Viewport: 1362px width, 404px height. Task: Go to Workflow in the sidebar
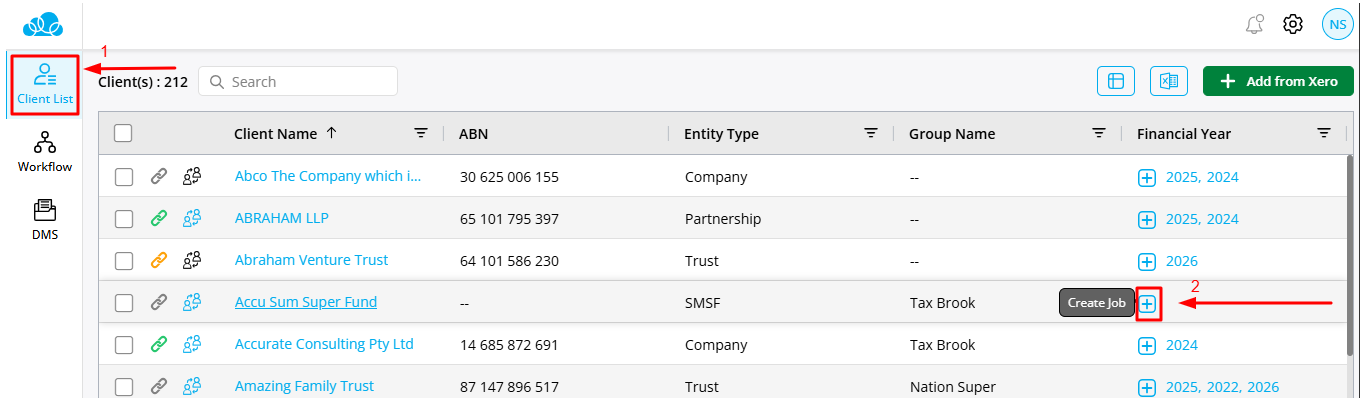click(x=45, y=152)
